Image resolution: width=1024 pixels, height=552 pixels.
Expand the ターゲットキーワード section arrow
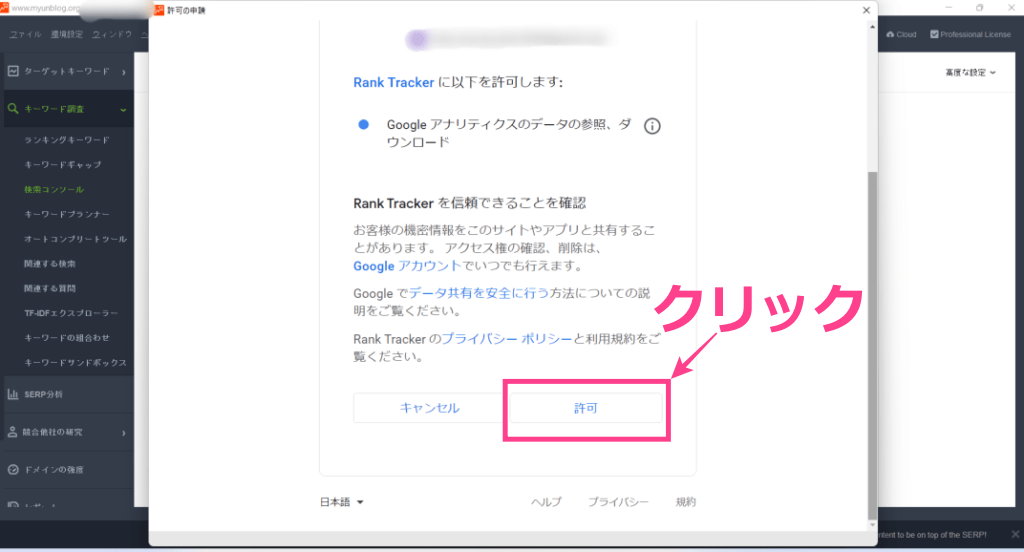coord(123,72)
